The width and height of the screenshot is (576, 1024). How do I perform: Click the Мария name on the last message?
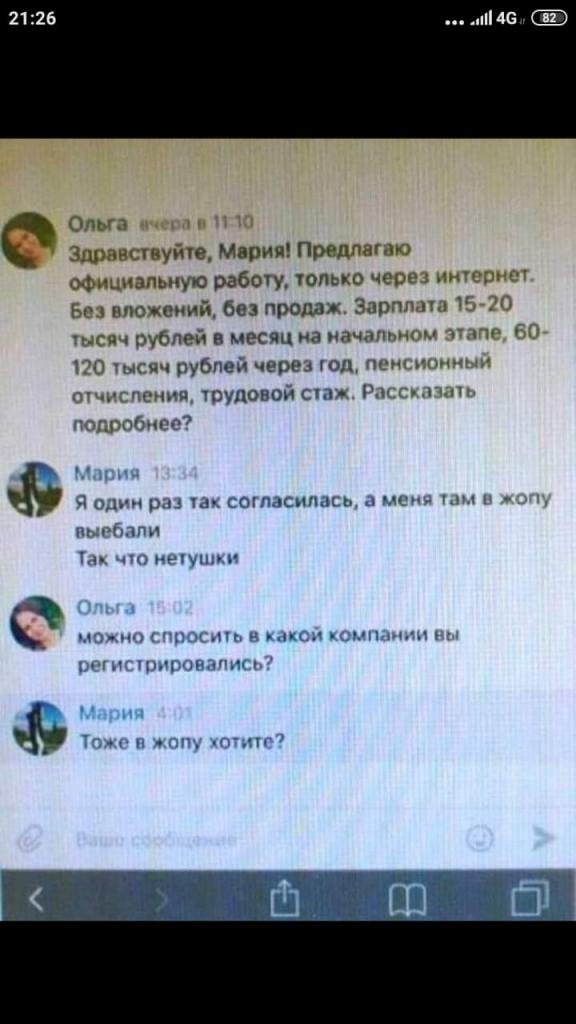pos(108,714)
